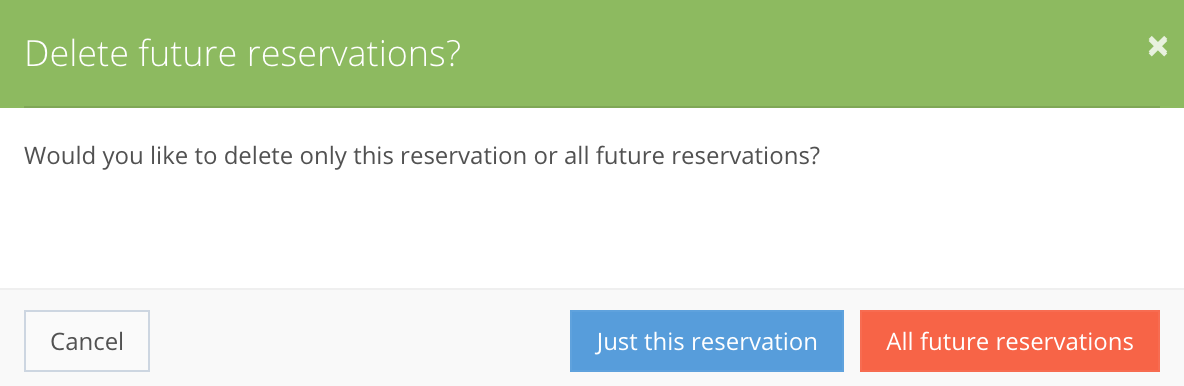Choose Just this reservation
The width and height of the screenshot is (1184, 386).
click(706, 341)
